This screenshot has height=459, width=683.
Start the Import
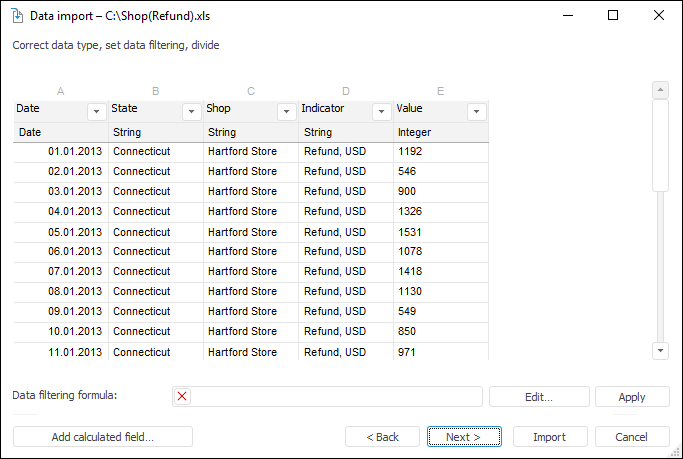[x=549, y=437]
